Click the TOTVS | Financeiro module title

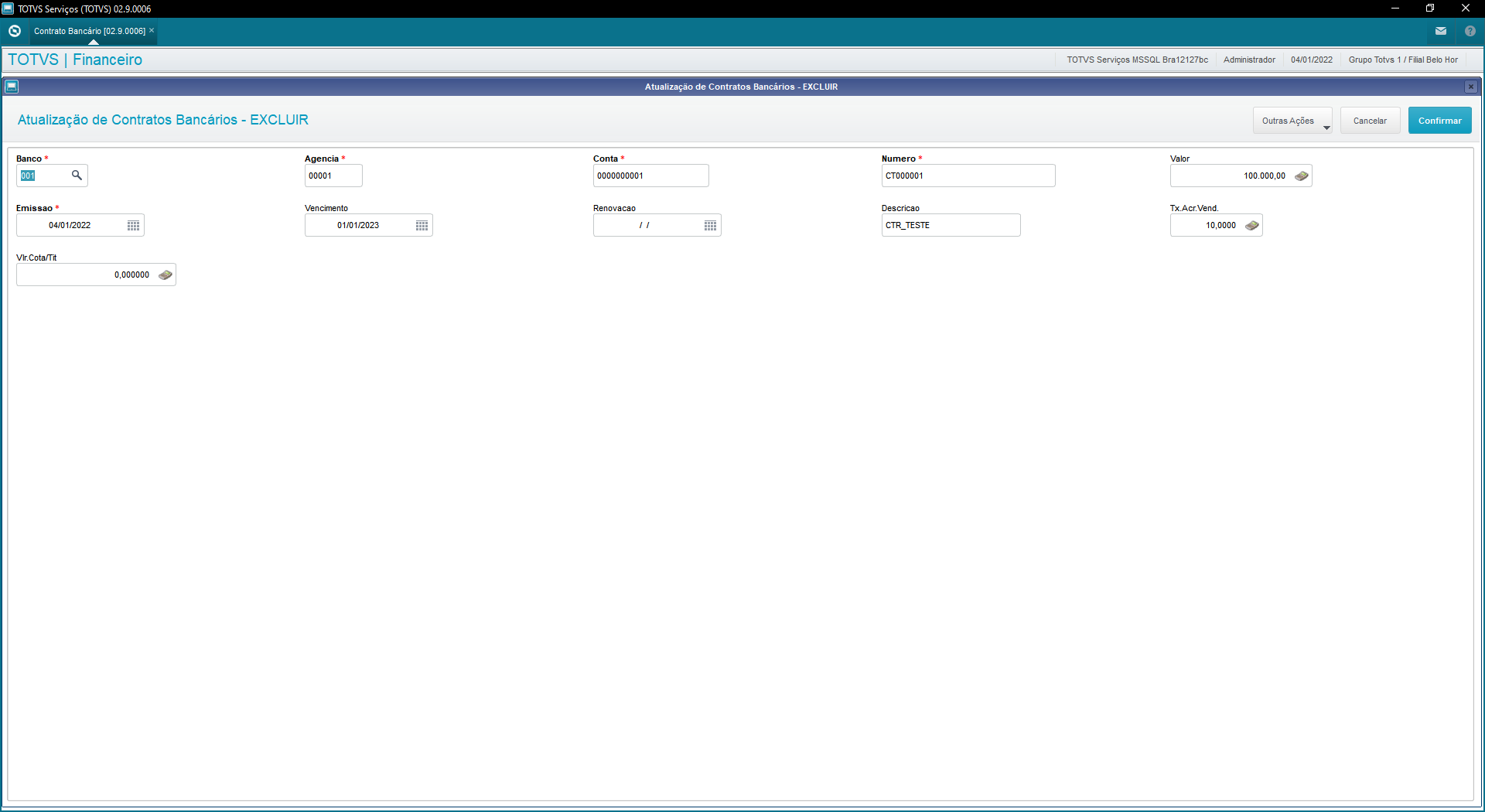pos(75,60)
